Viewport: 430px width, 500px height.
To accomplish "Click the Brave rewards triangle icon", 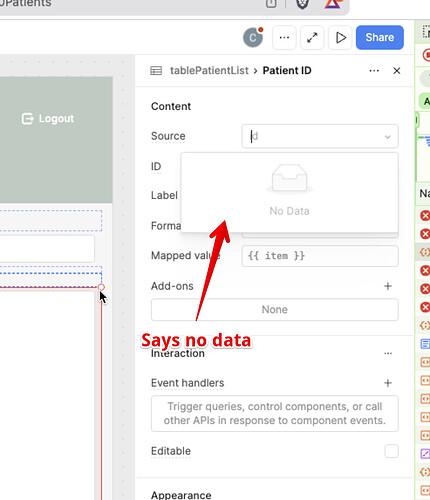I will tap(333, 4).
